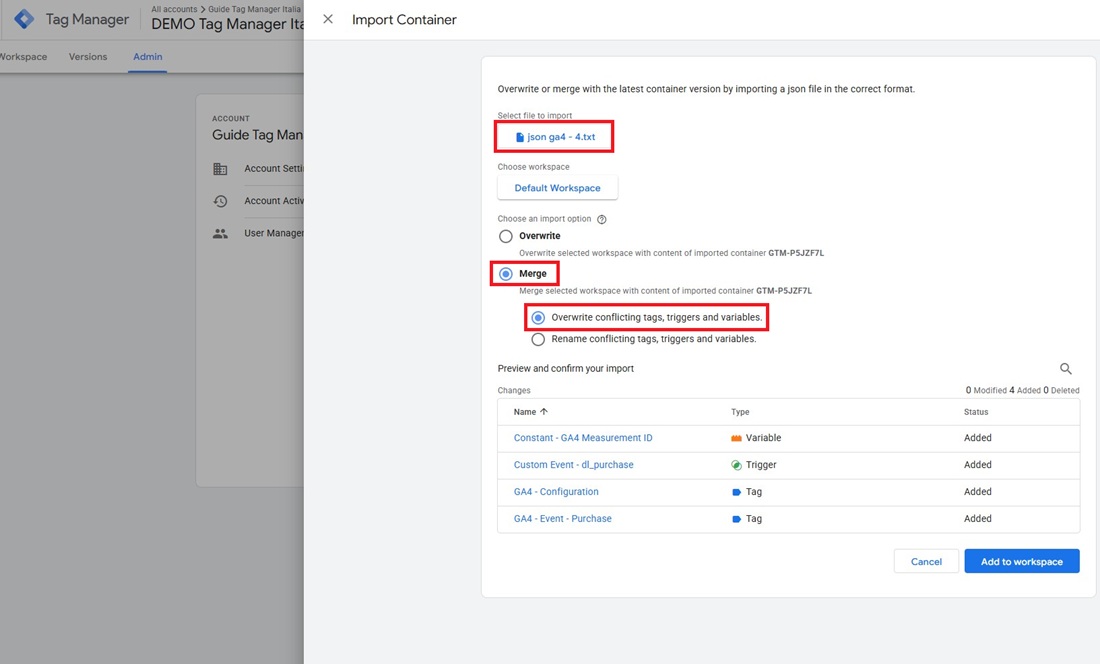Click the Account Settings building icon
This screenshot has width=1100, height=664.
point(220,169)
